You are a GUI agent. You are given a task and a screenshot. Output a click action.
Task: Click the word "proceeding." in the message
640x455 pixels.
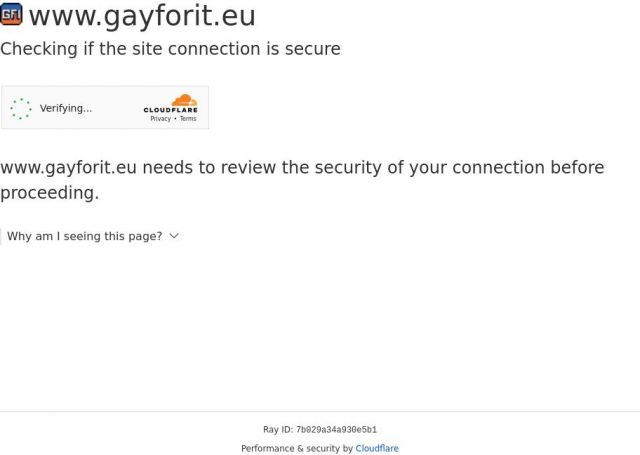(x=50, y=193)
